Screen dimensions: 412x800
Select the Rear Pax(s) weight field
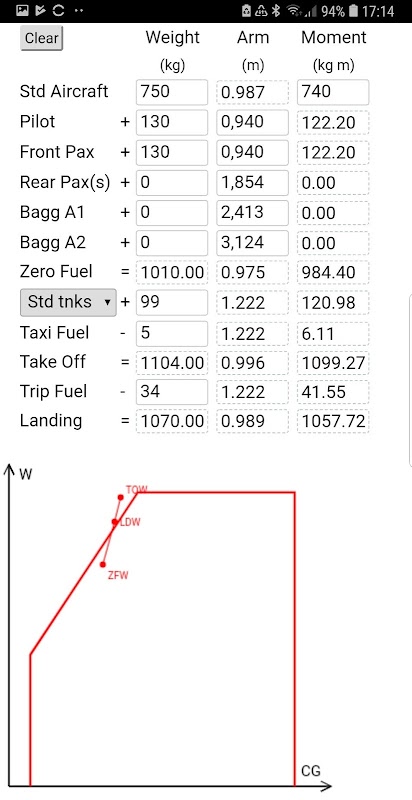click(x=172, y=183)
